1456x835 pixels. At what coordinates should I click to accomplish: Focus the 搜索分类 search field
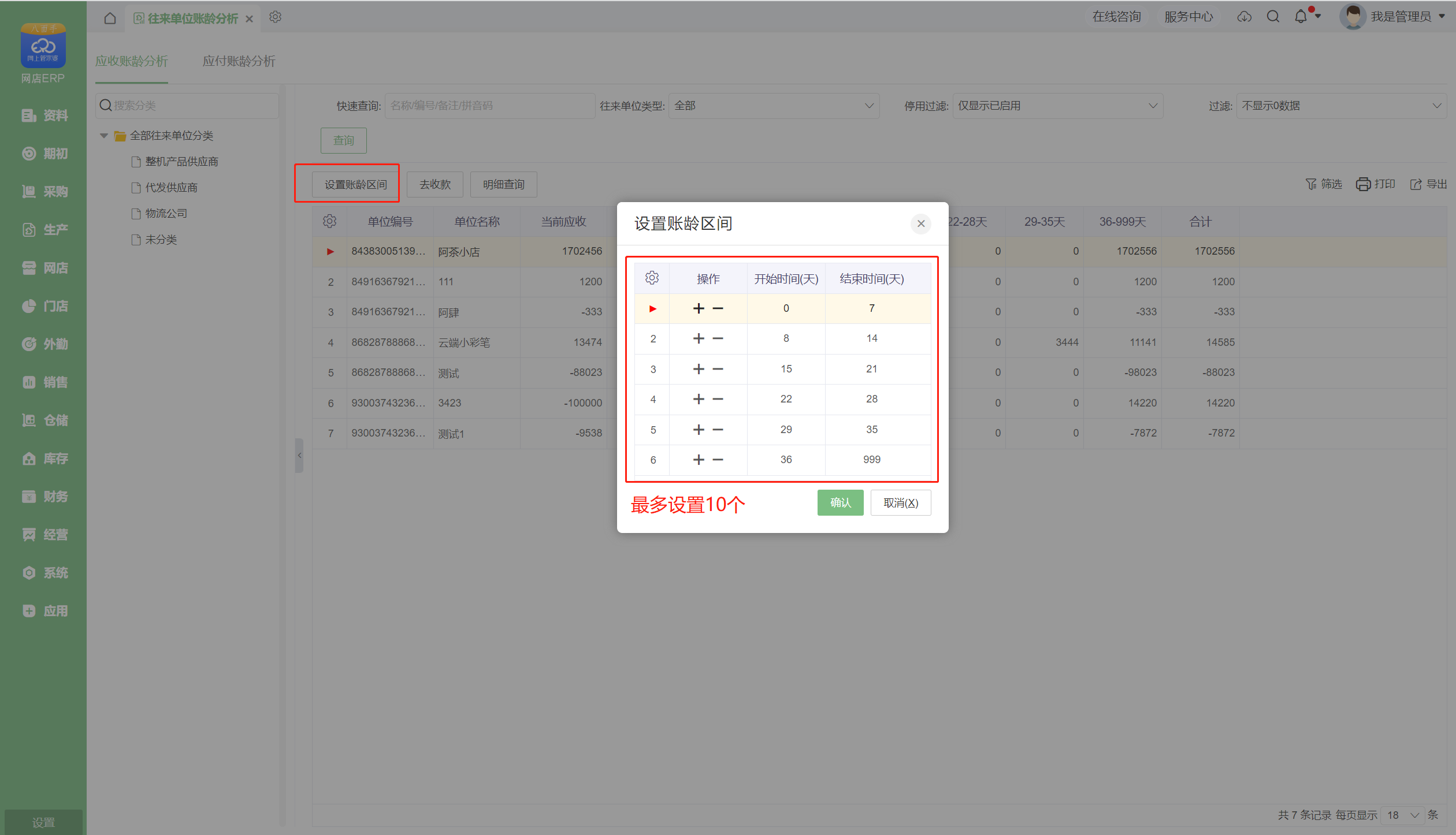(x=187, y=106)
